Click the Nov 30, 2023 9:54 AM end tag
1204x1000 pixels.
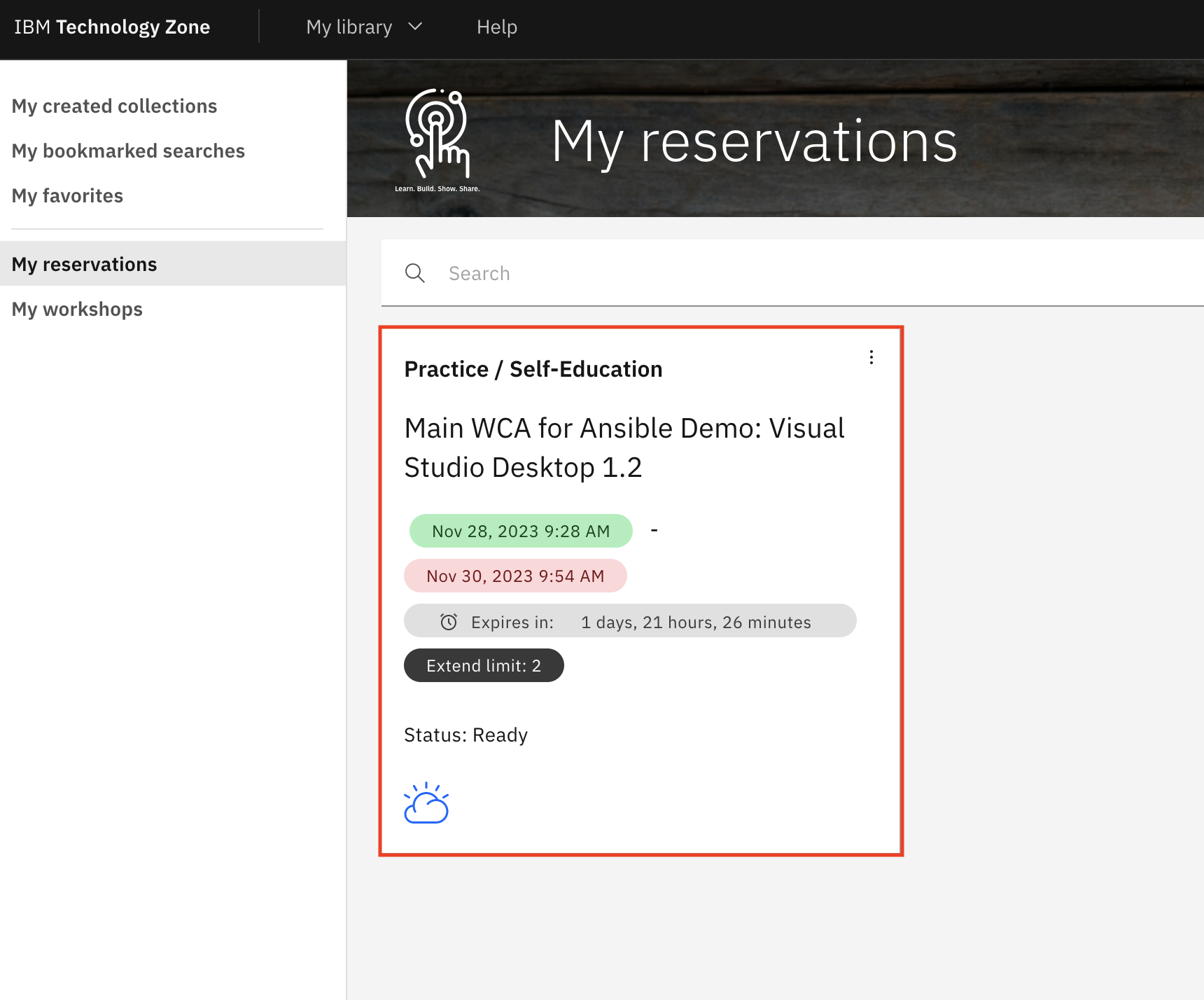tap(515, 576)
